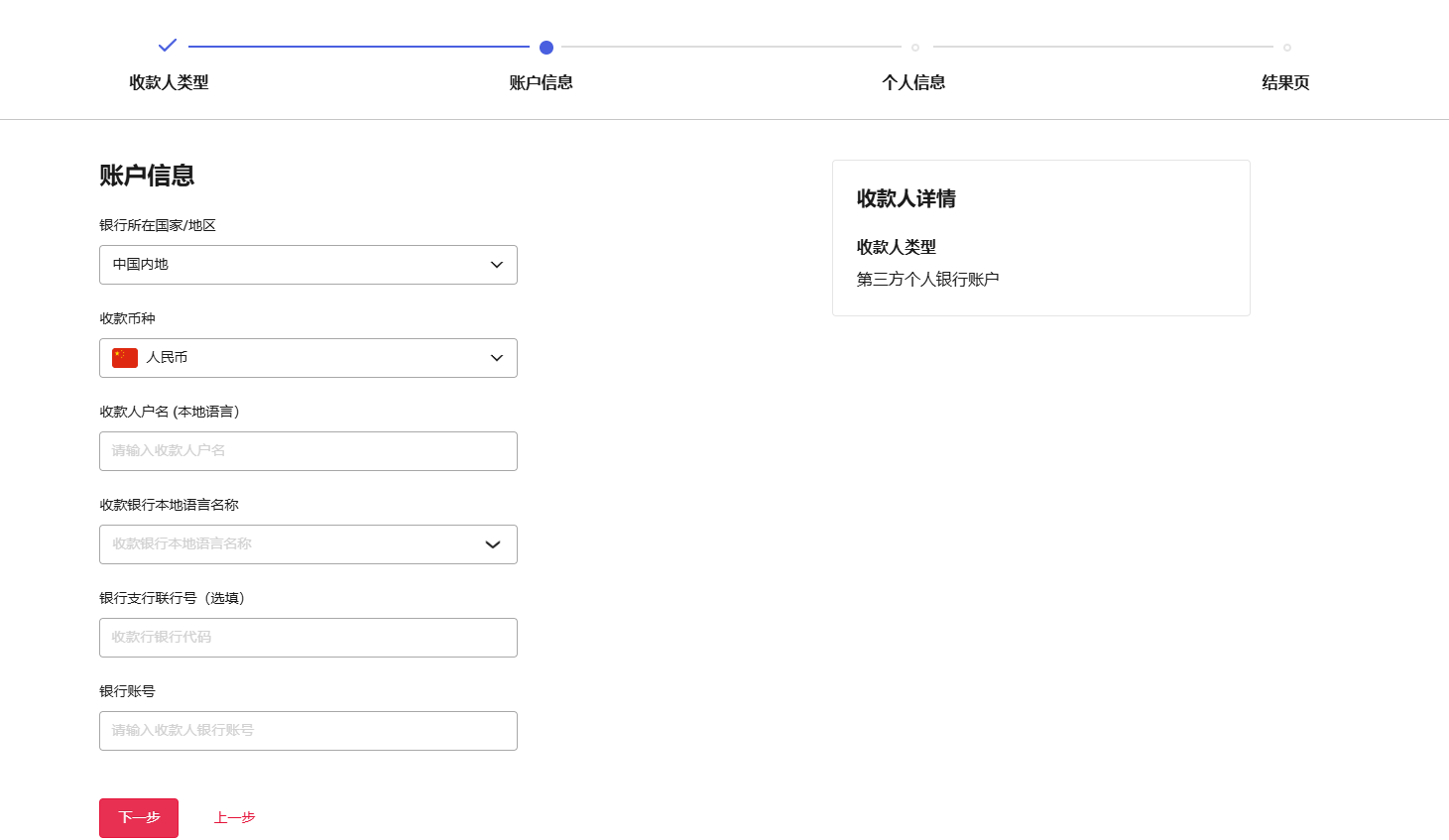
Task: Select the 个人信息 step label
Action: point(913,82)
